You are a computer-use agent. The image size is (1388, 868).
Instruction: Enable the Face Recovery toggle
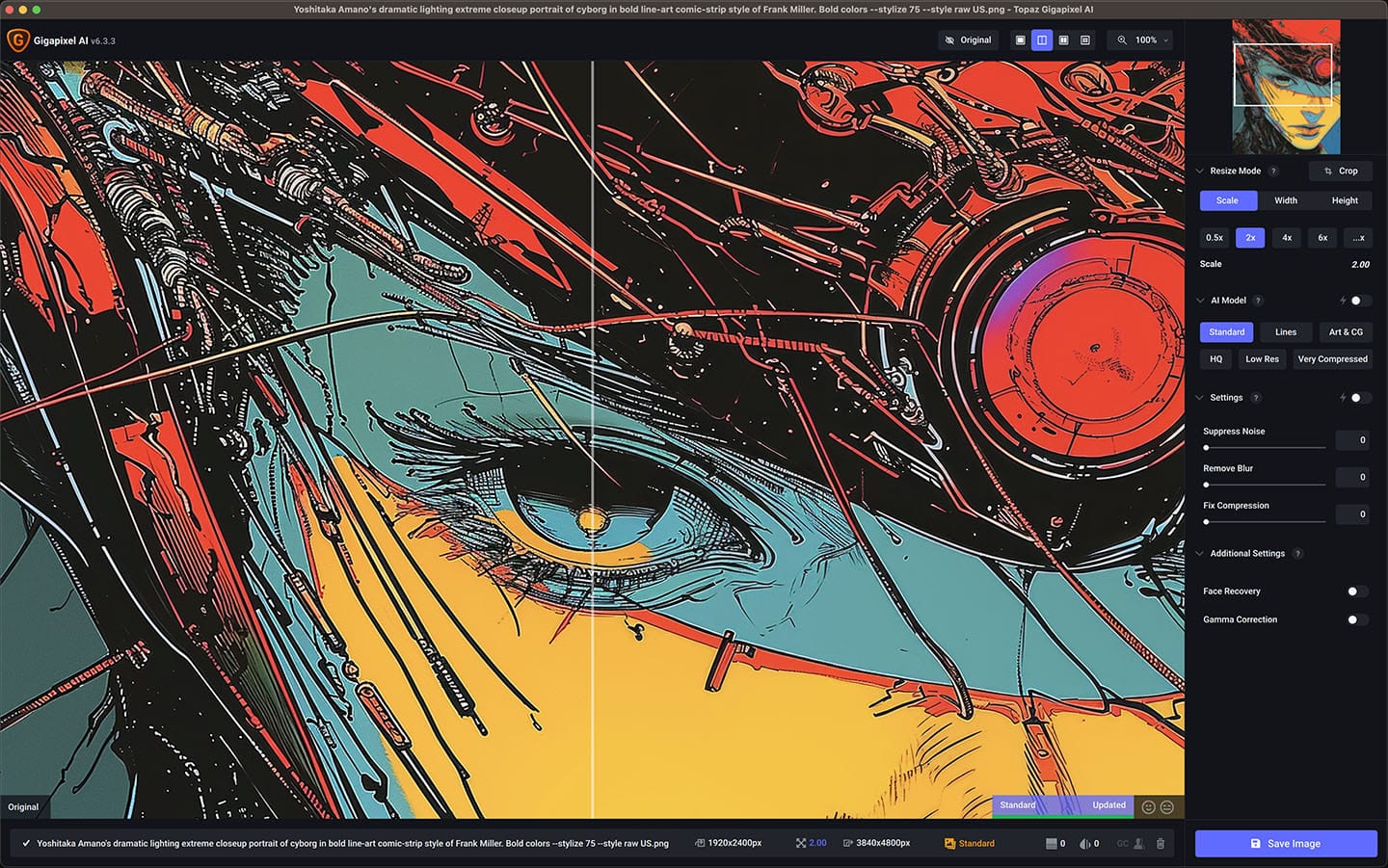coord(1357,592)
